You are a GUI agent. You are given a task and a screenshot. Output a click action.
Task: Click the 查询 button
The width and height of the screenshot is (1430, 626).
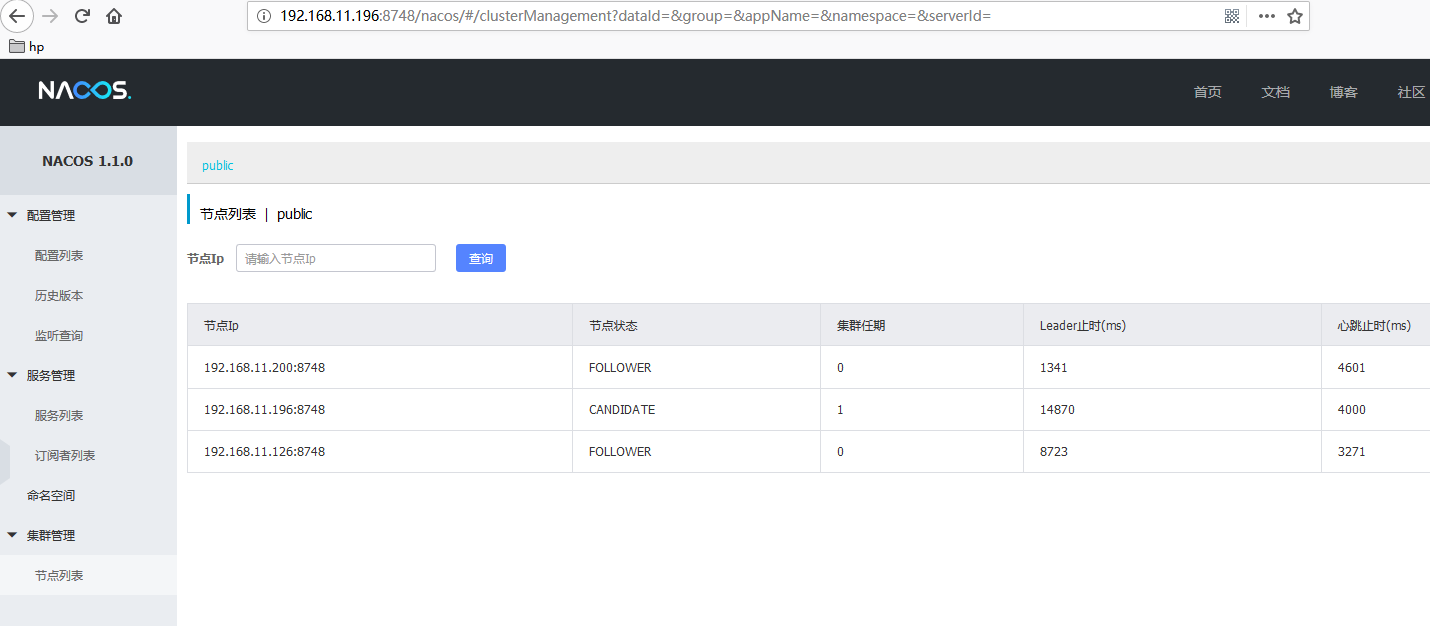coord(481,258)
